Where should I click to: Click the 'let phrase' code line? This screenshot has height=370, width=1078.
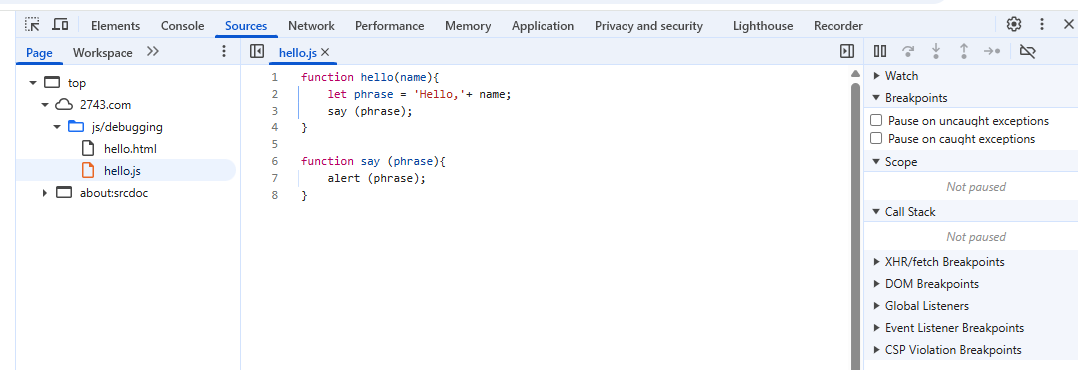419,94
